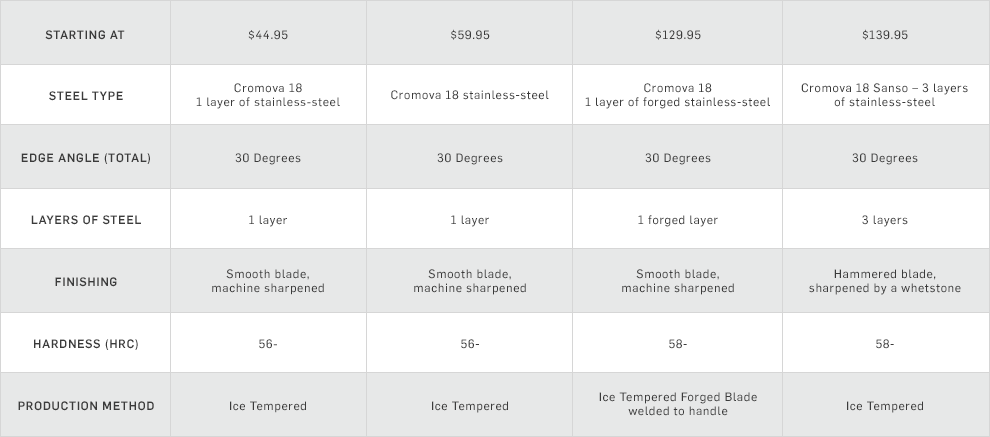Select the 3 layers cell
Screen dimensions: 990x437
coord(885,220)
